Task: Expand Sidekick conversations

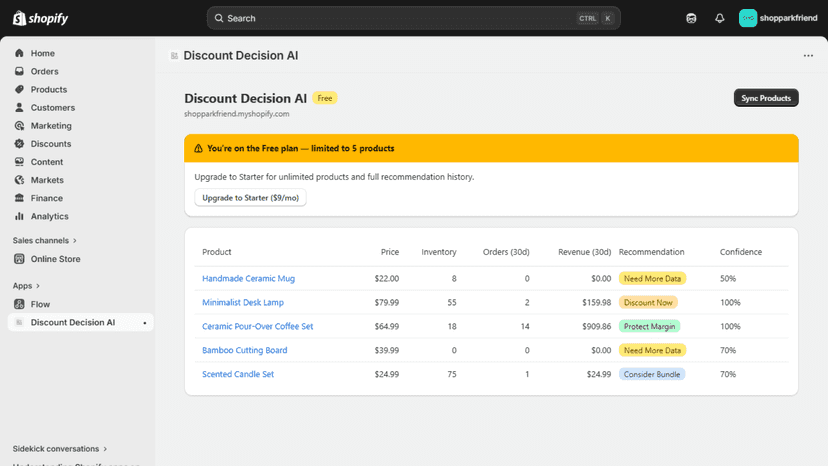Action: [x=60, y=449]
